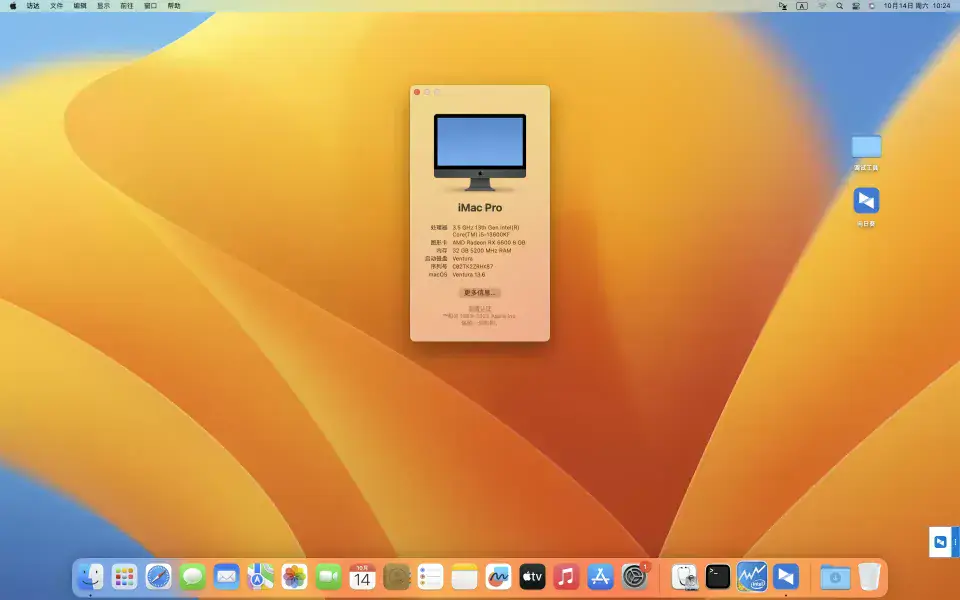Open the 帮助 (Help) menu
Viewport: 960px width, 600px height.
tap(174, 6)
